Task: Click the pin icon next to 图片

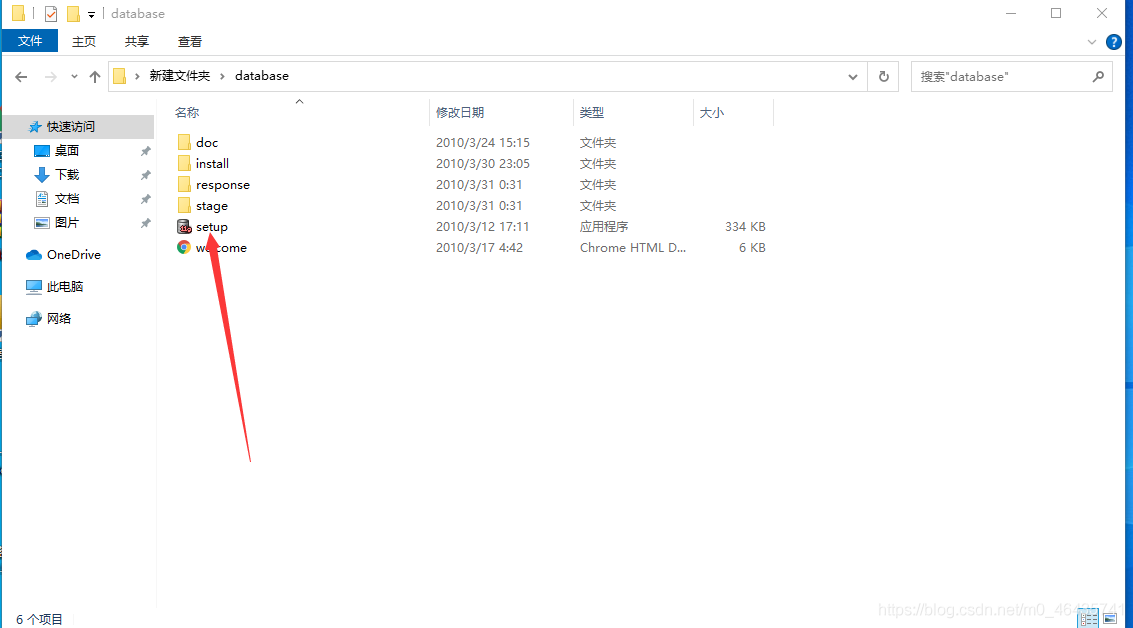Action: (x=145, y=223)
